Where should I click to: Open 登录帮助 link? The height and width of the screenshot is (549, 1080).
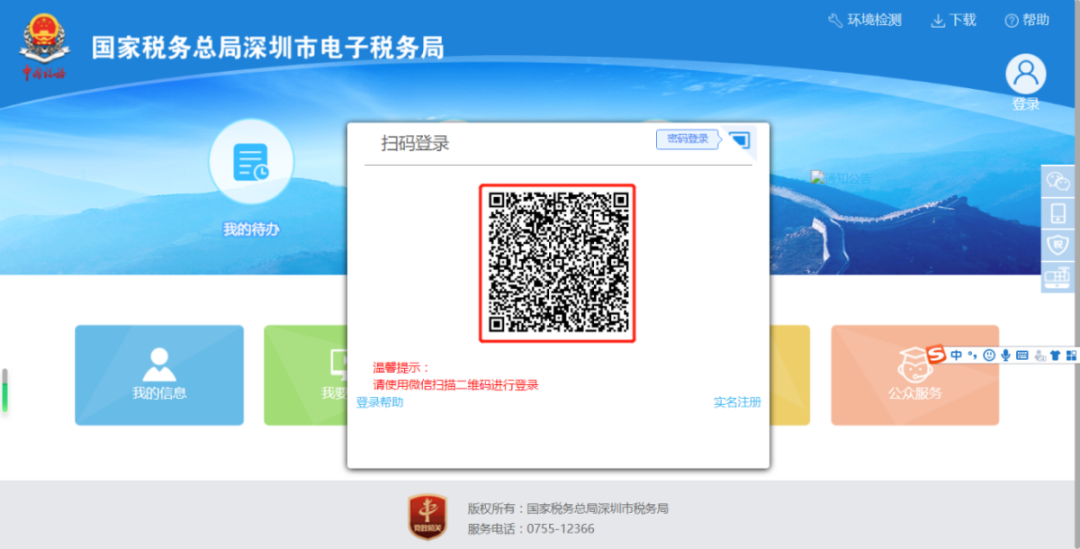[x=380, y=402]
